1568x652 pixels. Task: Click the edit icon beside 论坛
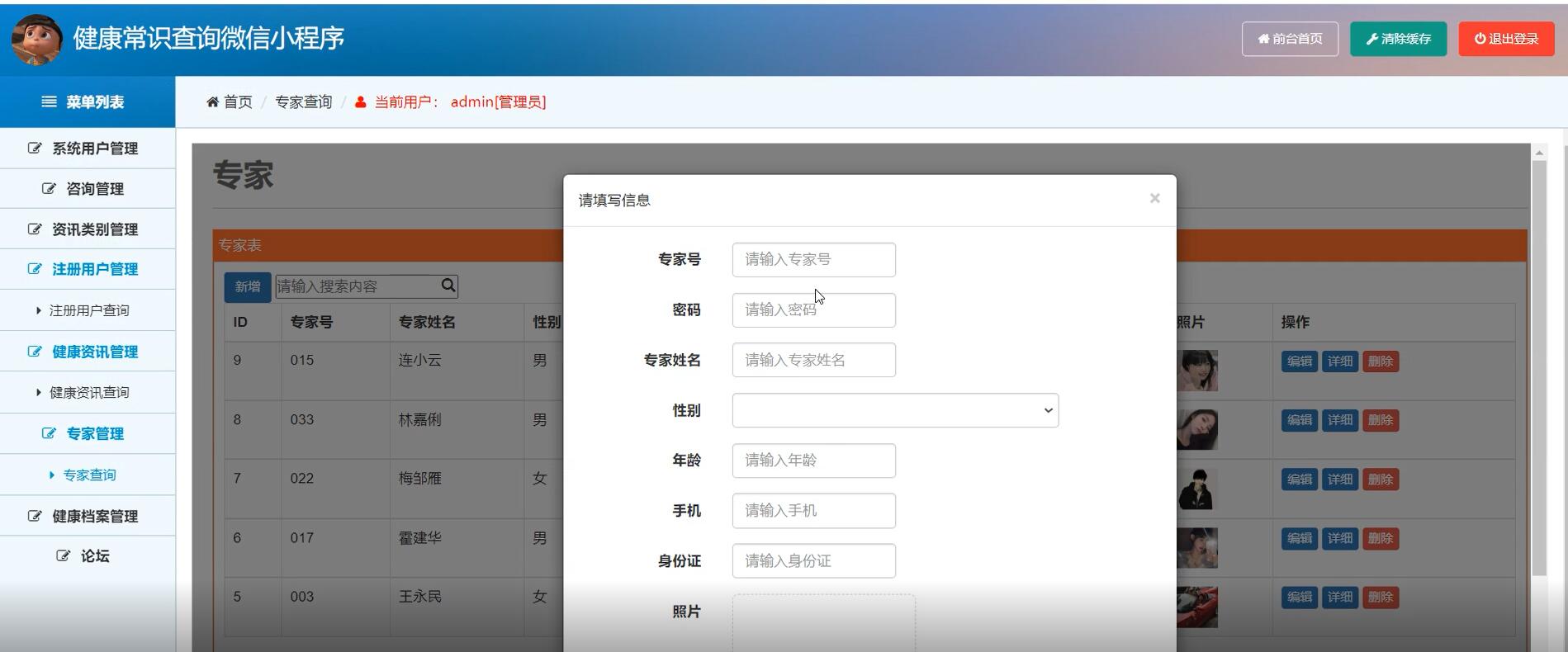coord(63,555)
